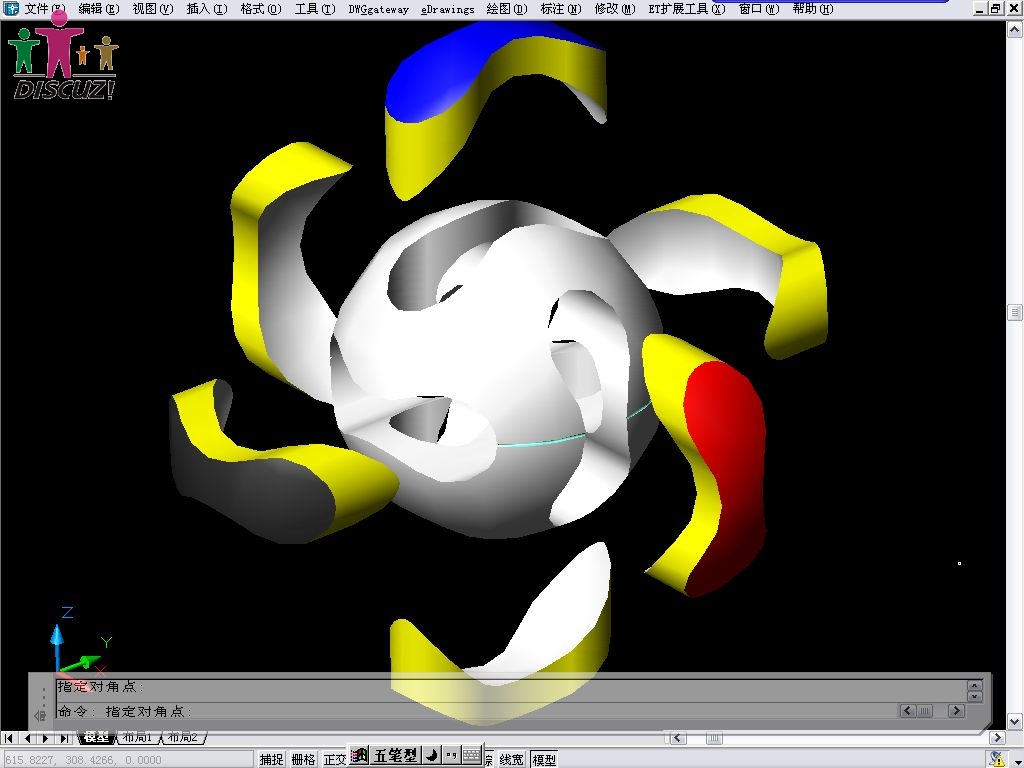The image size is (1024, 768).
Task: Open the 视图 (View) menu
Action: click(153, 9)
